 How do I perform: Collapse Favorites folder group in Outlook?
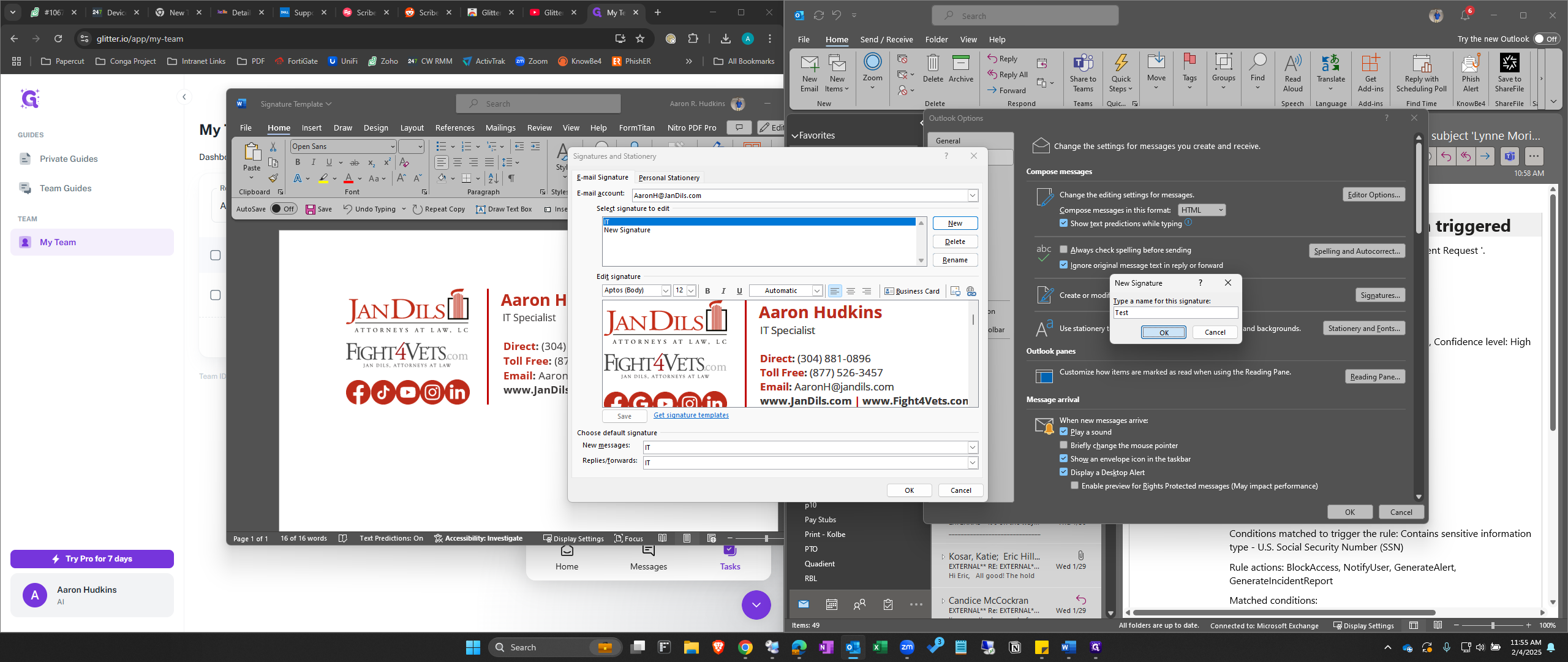pos(795,135)
